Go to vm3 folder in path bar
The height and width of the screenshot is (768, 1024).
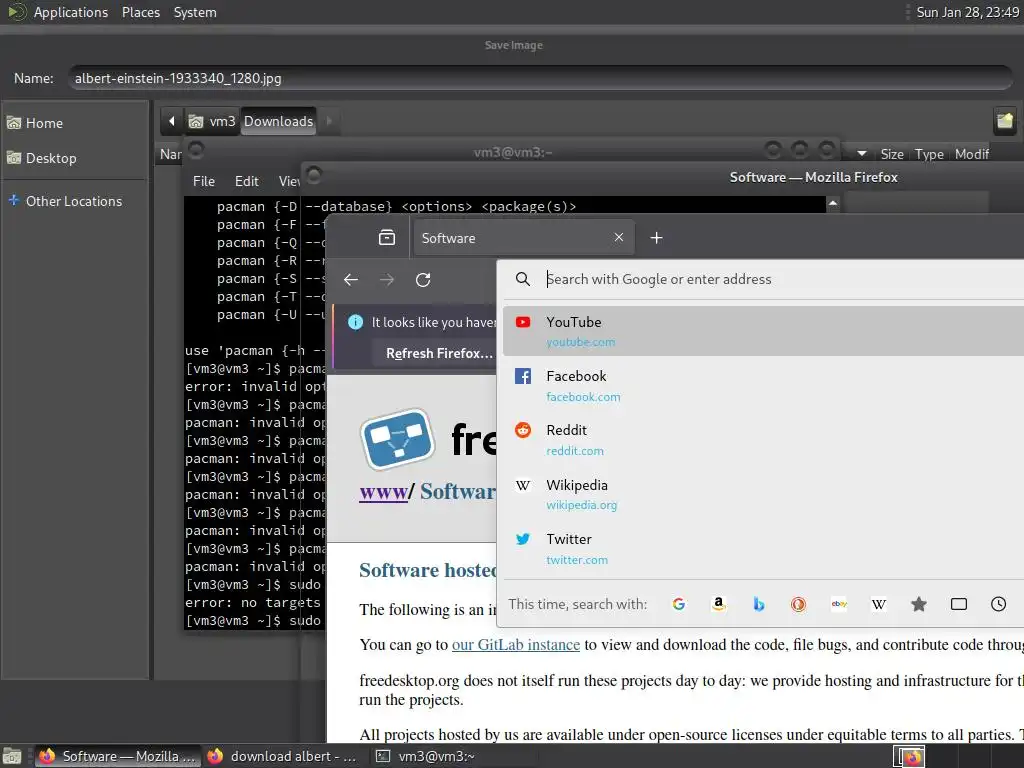point(212,121)
